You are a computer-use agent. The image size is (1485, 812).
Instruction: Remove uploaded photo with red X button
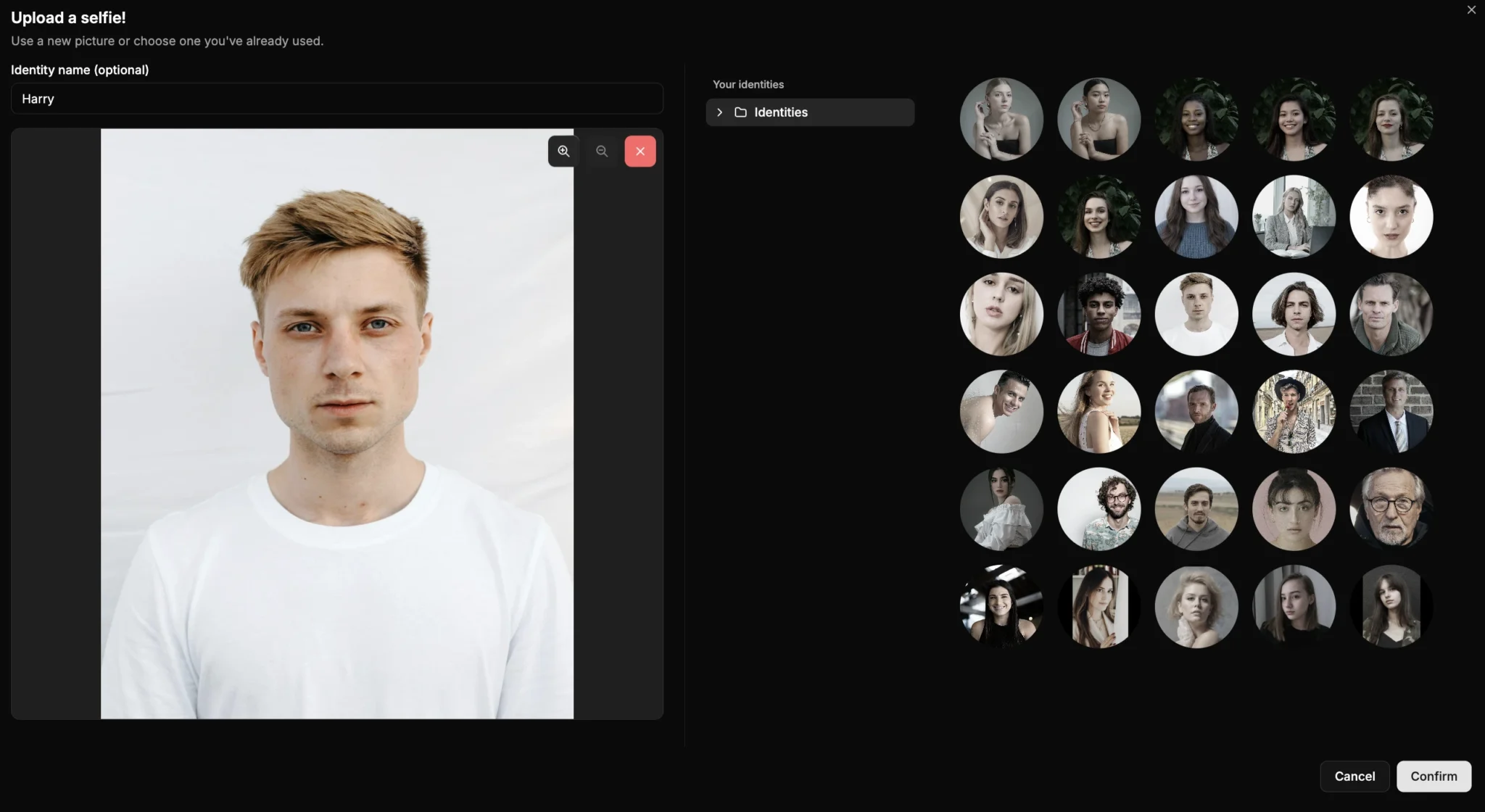[640, 151]
